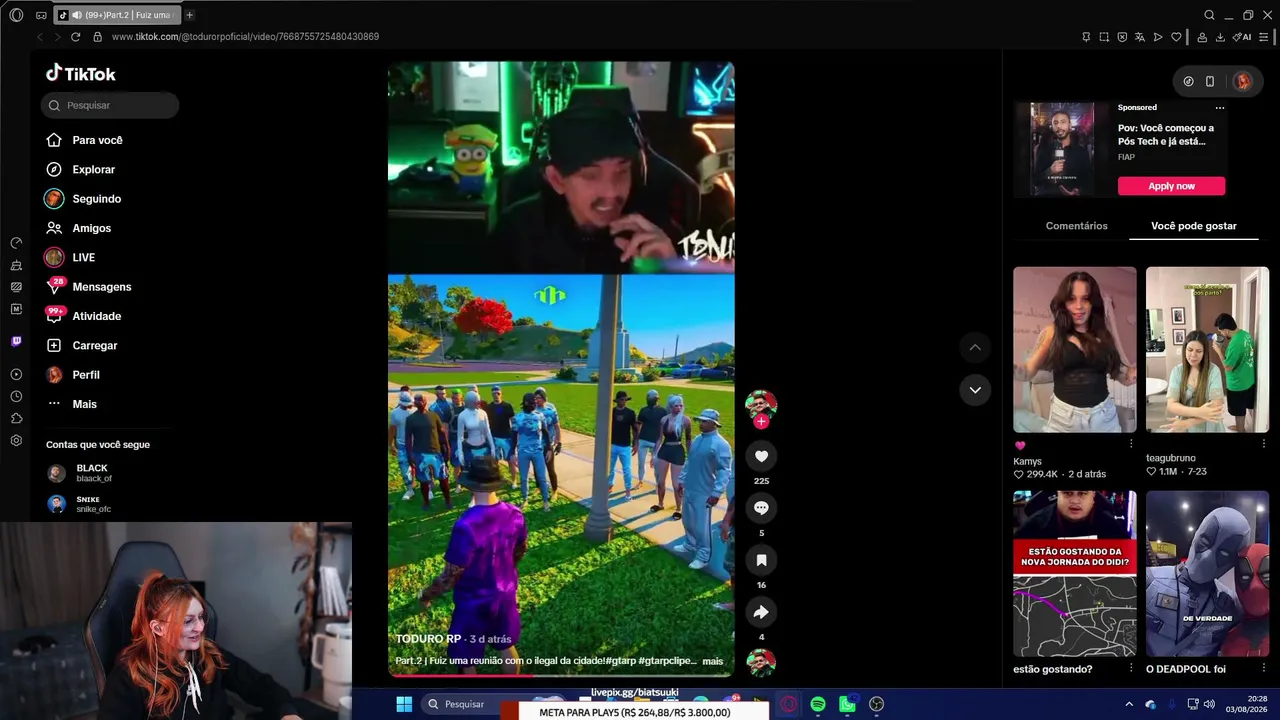The width and height of the screenshot is (1280, 720).
Task: Click the Apply now ad button
Action: 1171,186
